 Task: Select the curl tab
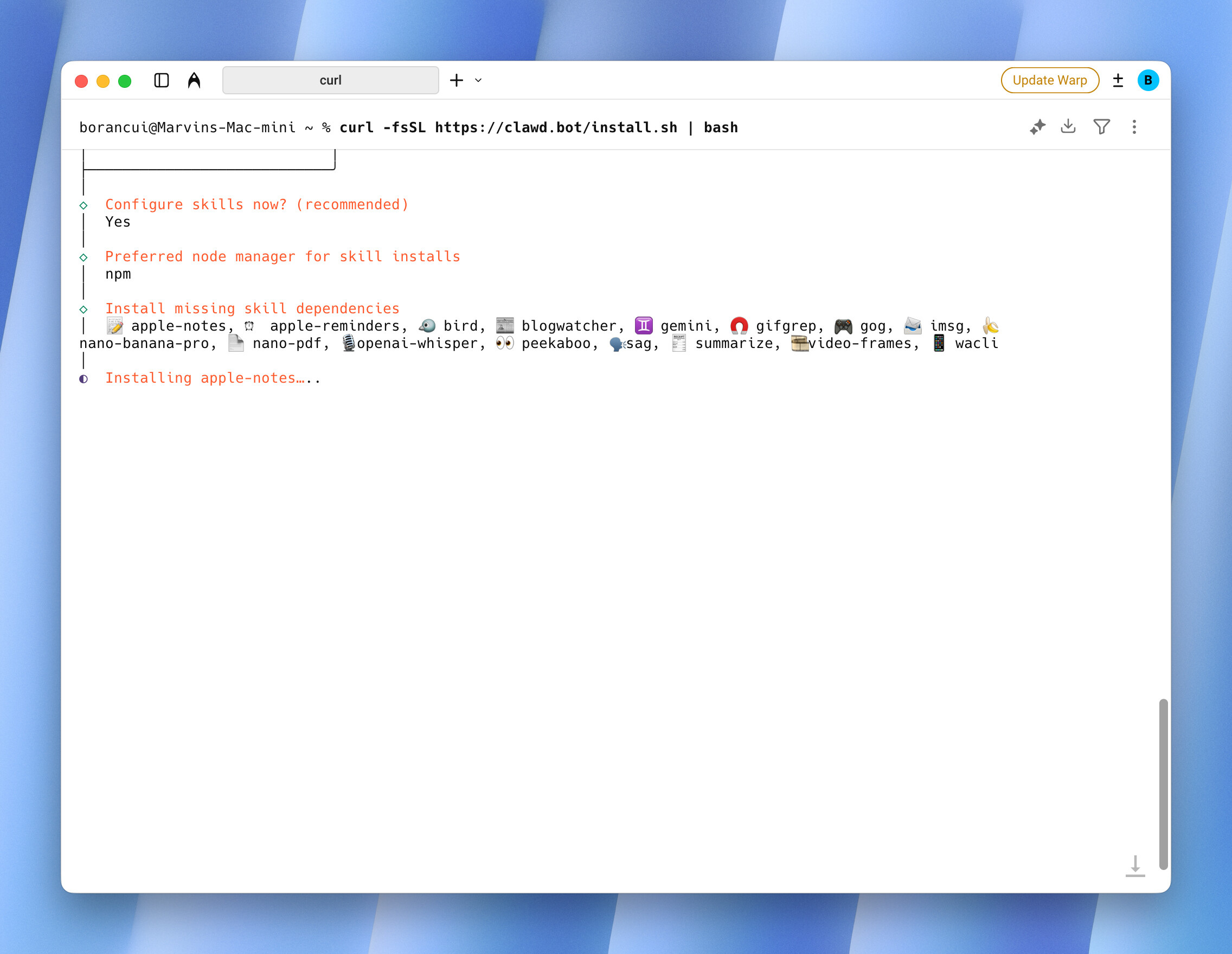pyautogui.click(x=331, y=80)
